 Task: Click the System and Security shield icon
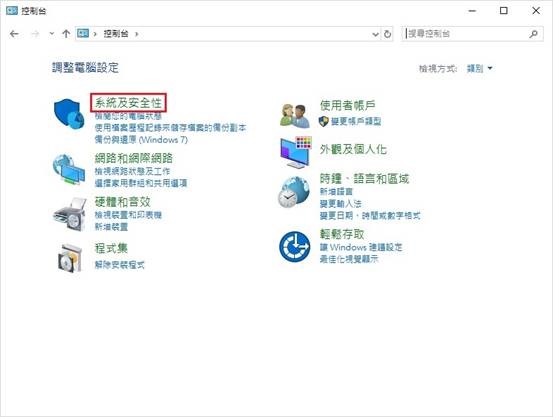[x=69, y=114]
